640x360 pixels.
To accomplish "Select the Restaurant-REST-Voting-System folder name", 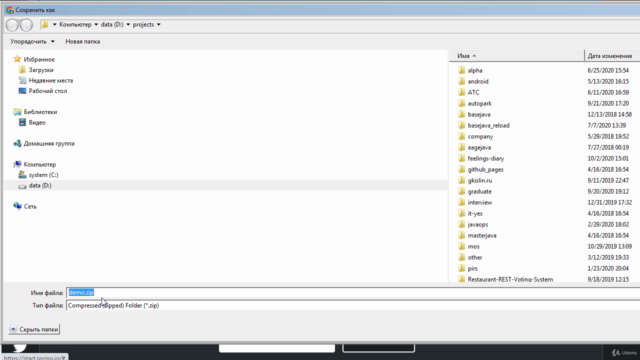I will pos(510,279).
